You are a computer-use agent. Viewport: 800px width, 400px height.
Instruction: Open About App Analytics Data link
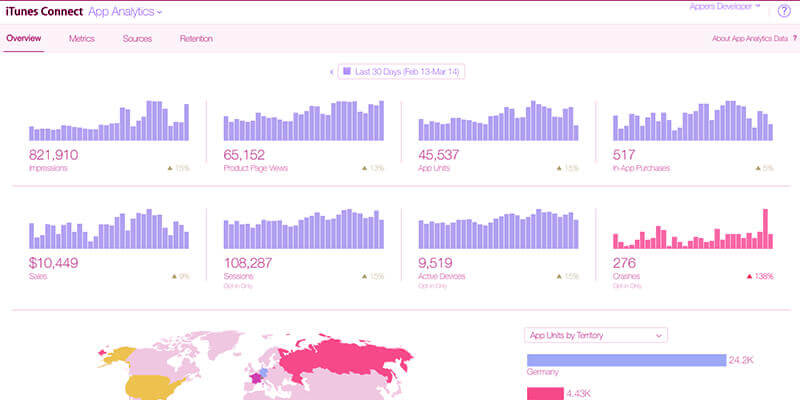coord(750,38)
